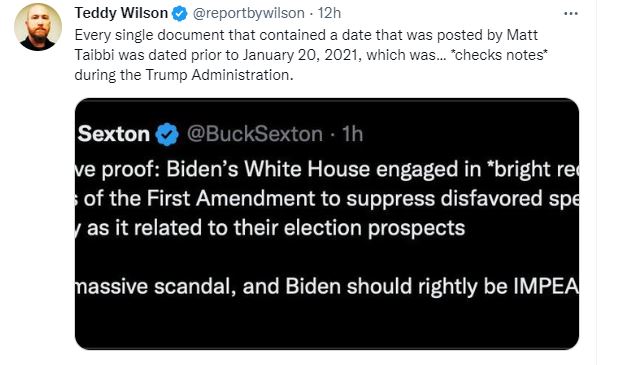Open the tweet's 12h timestamp
Image resolution: width=627 pixels, height=365 pixels.
329,13
